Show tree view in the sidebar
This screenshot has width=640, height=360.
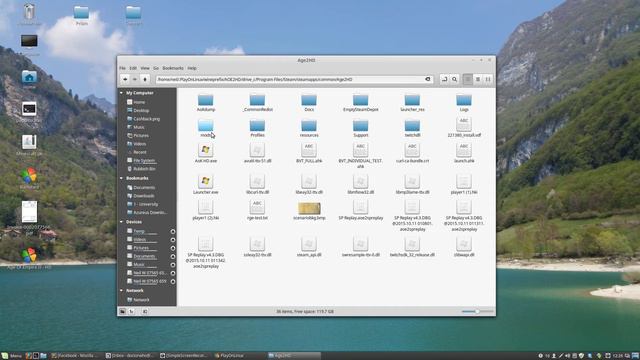[131, 311]
